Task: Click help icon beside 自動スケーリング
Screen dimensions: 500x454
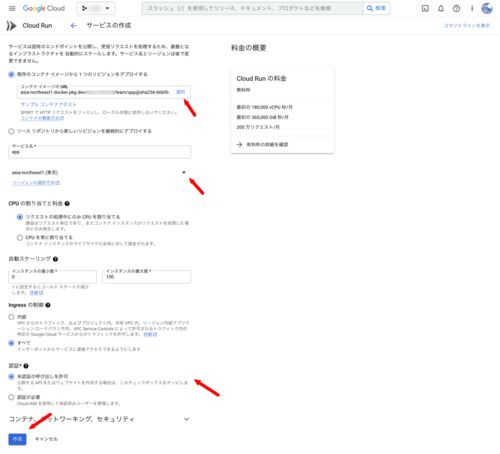Action: (x=55, y=259)
